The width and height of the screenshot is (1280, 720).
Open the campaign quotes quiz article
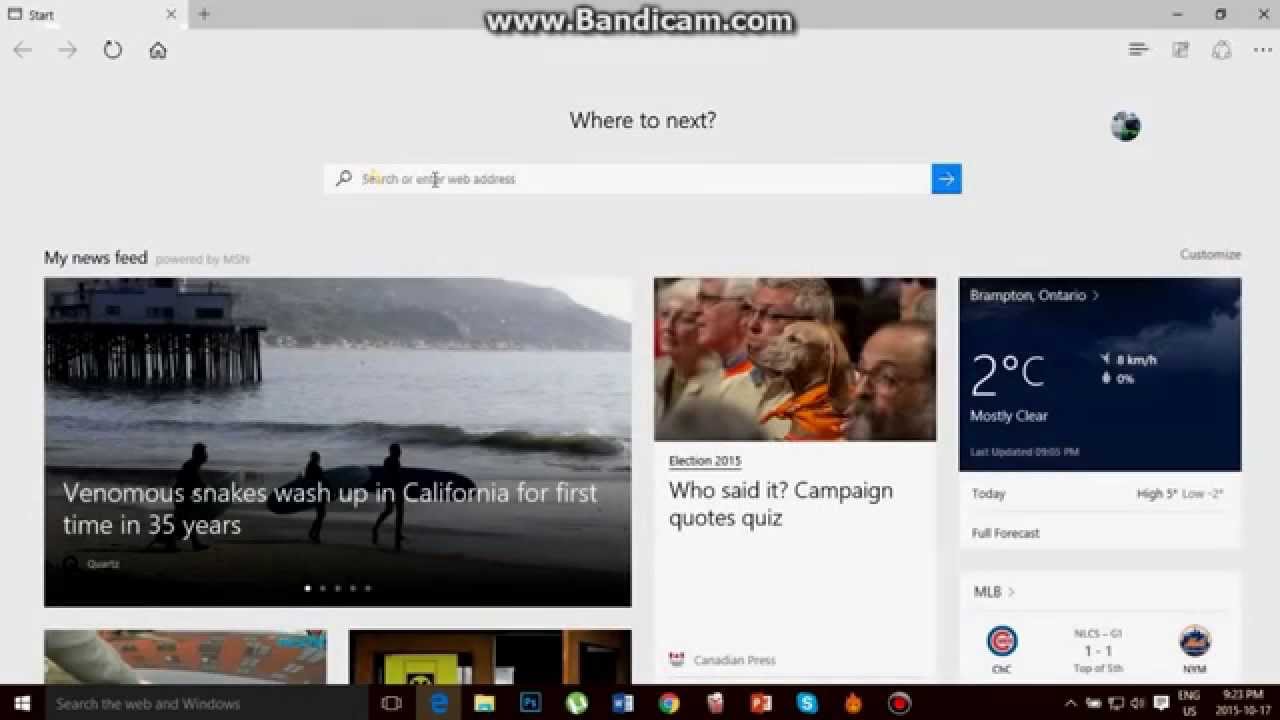click(781, 504)
